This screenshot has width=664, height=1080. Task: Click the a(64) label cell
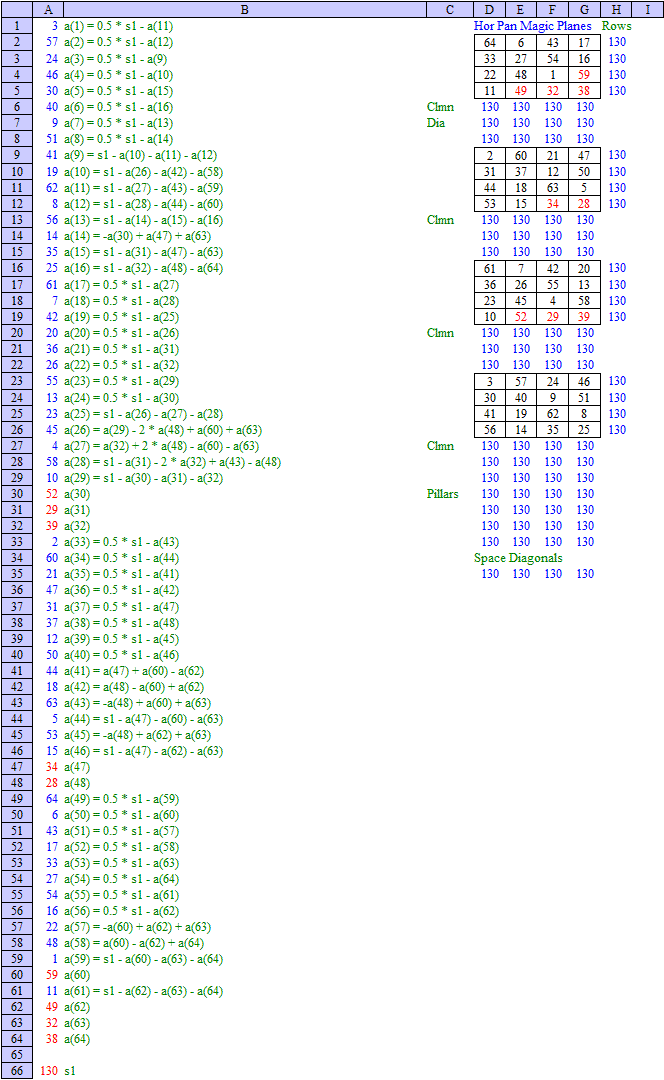(x=77, y=1039)
